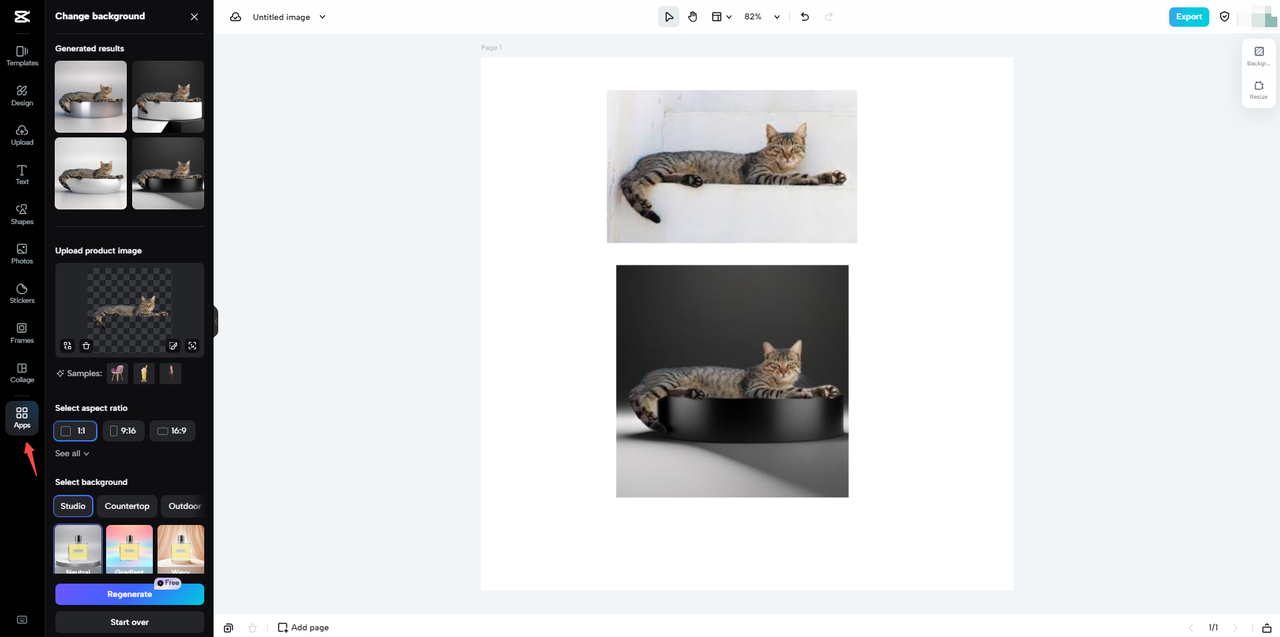Click the replace image icon on uploaded product
This screenshot has height=637, width=1280.
(67, 346)
